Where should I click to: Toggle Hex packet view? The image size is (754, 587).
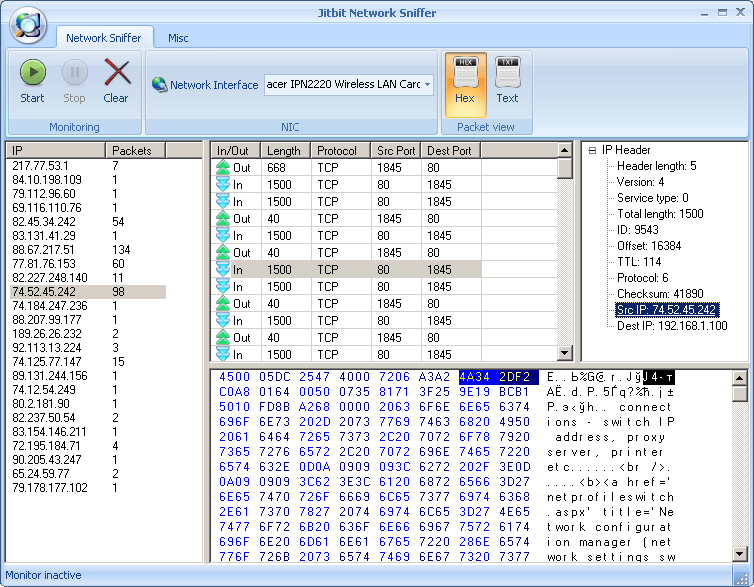(x=465, y=79)
